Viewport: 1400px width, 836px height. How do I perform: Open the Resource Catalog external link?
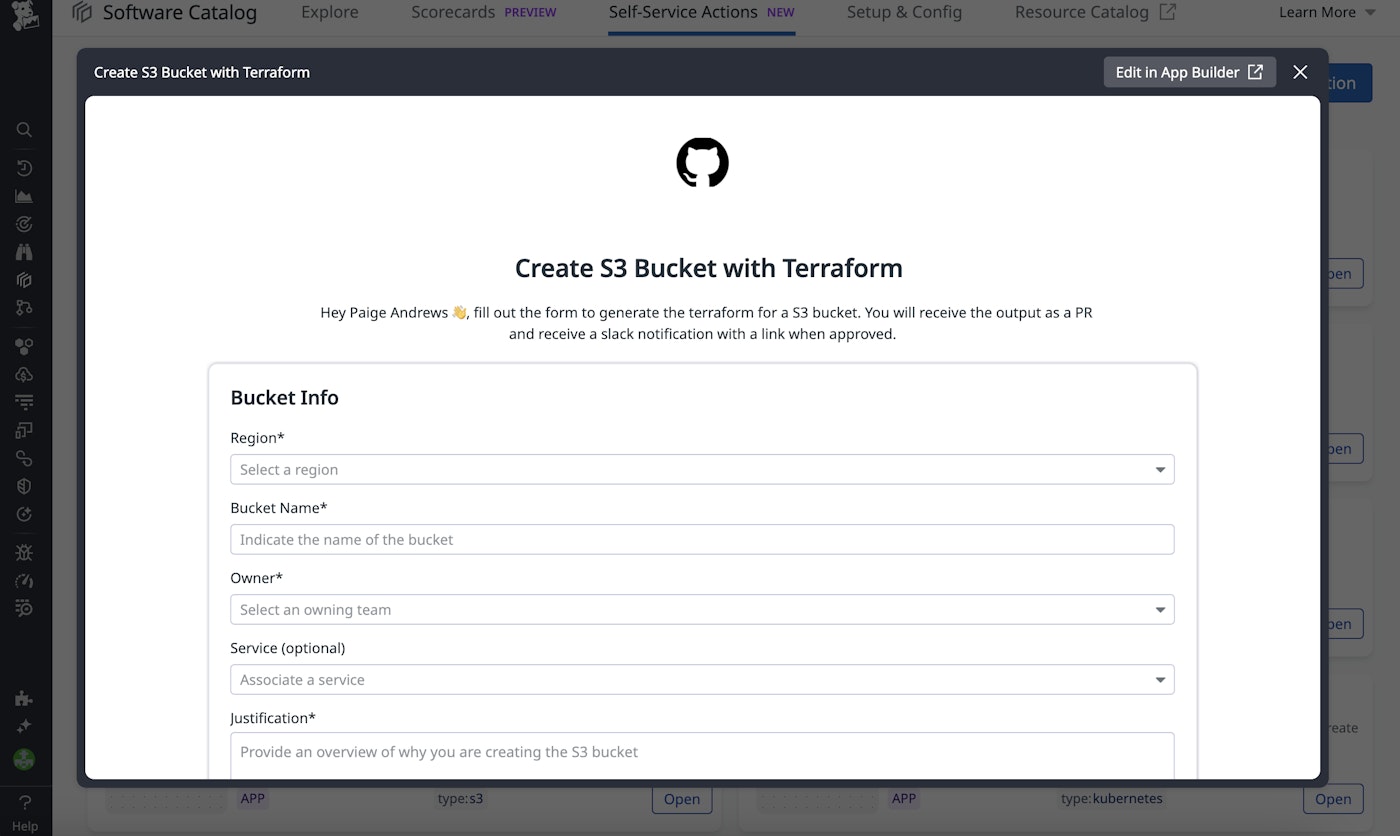[1095, 13]
